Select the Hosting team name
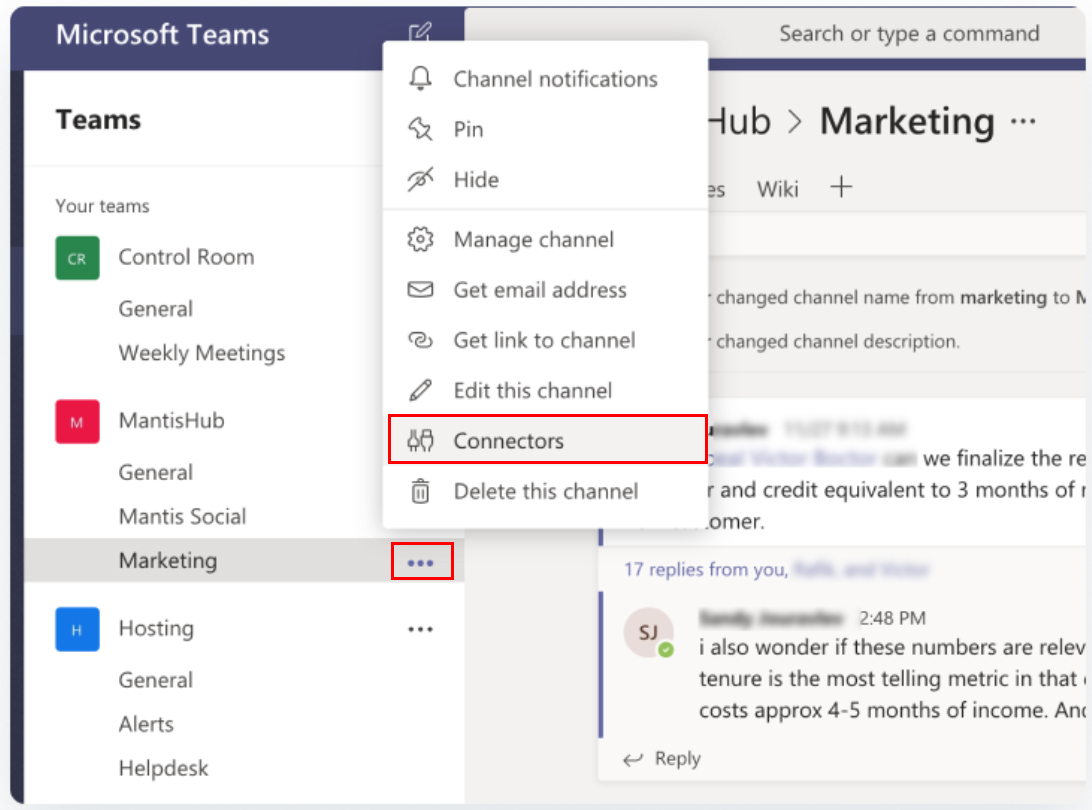 coord(156,628)
